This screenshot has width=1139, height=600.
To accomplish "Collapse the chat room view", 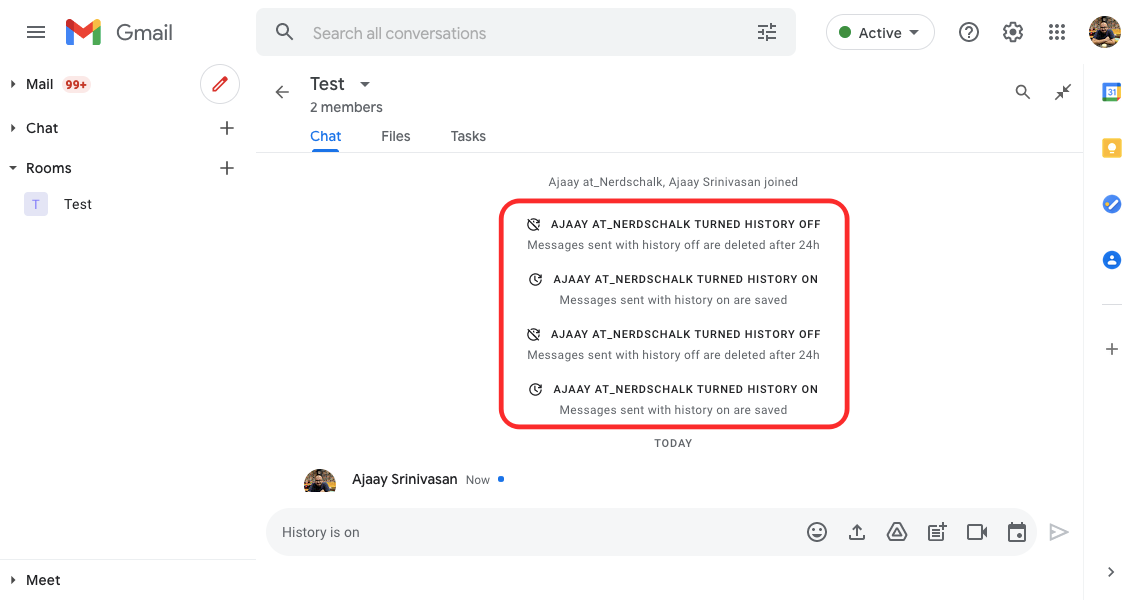I will tap(1063, 92).
